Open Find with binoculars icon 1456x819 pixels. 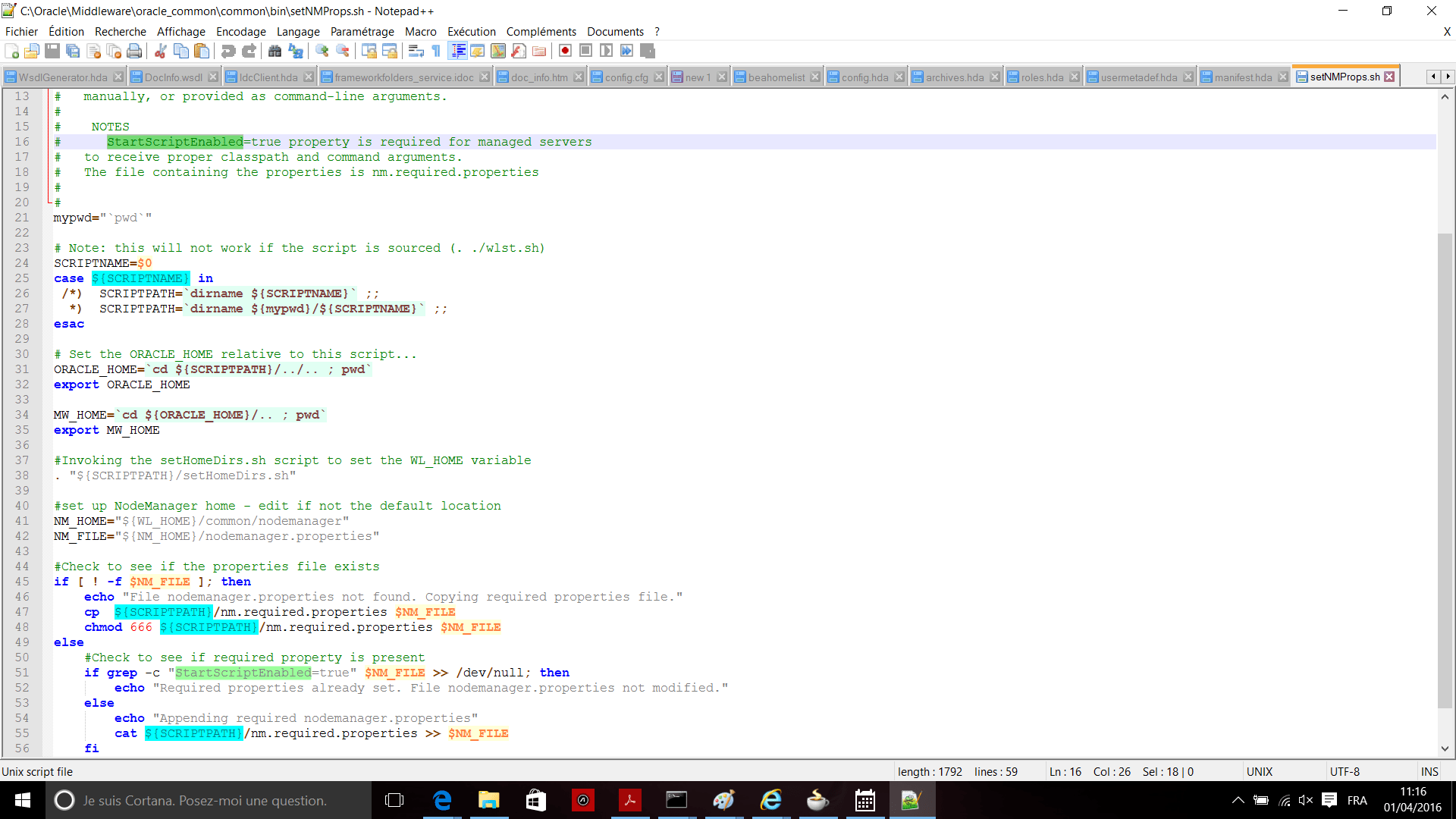275,51
